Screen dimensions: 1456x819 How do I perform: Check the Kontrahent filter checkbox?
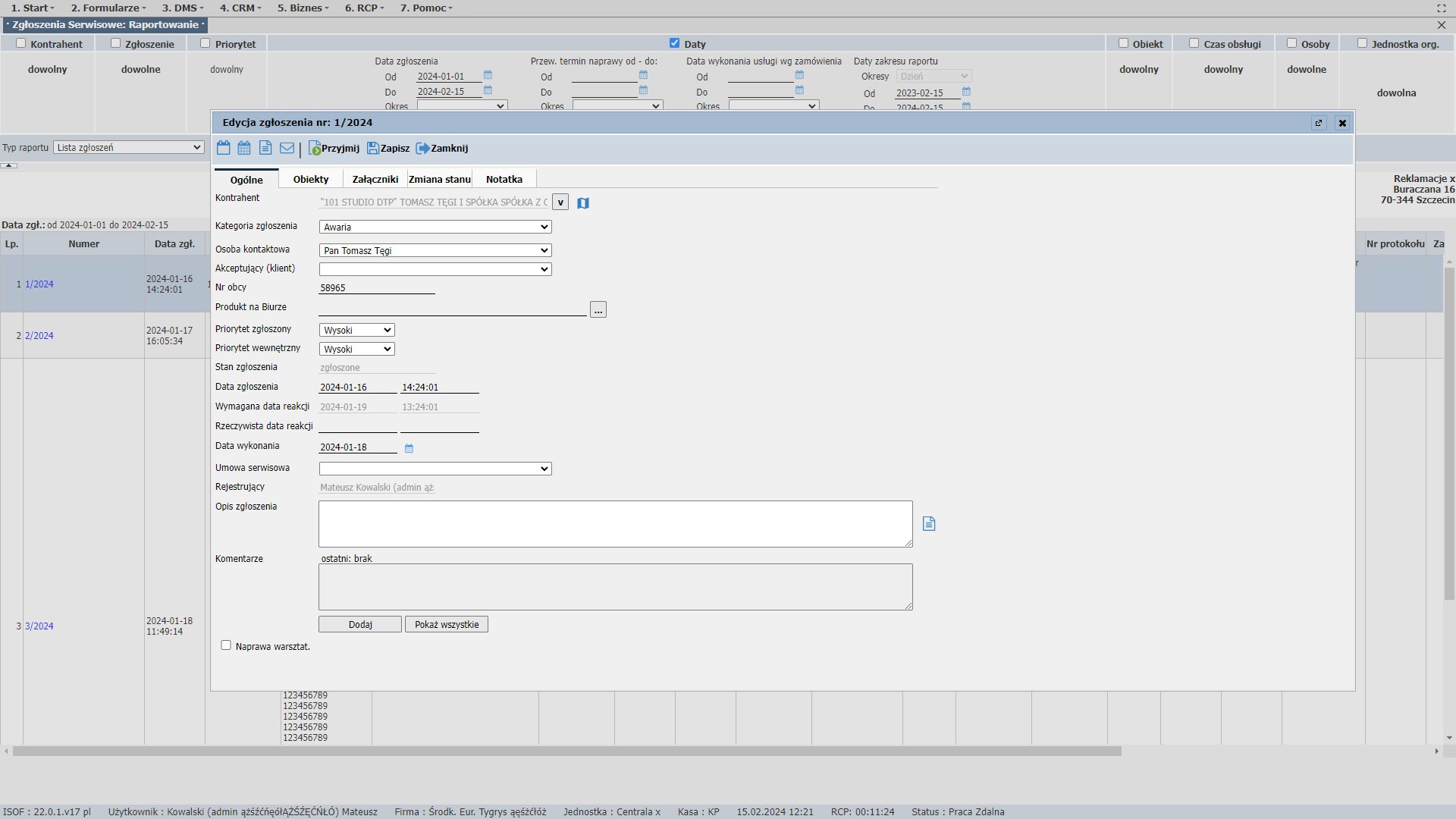click(x=21, y=43)
